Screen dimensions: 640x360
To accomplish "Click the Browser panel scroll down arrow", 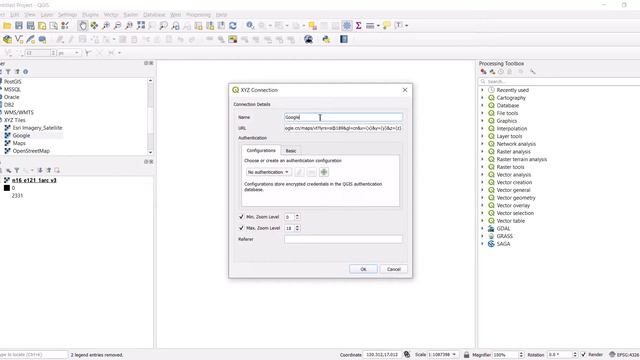I will pyautogui.click(x=150, y=152).
